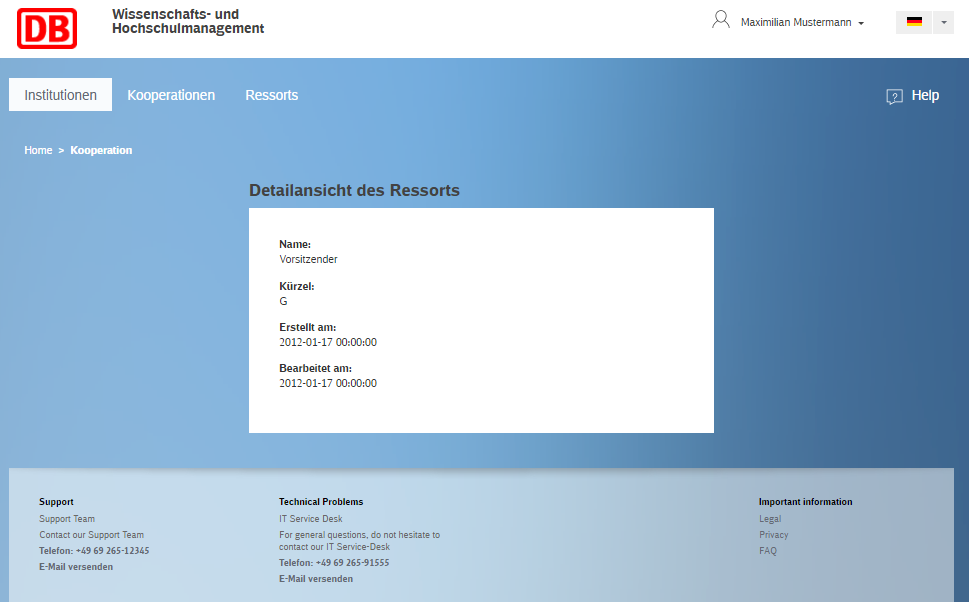Open the Privacy footer link
The height and width of the screenshot is (602, 969).
(x=774, y=535)
